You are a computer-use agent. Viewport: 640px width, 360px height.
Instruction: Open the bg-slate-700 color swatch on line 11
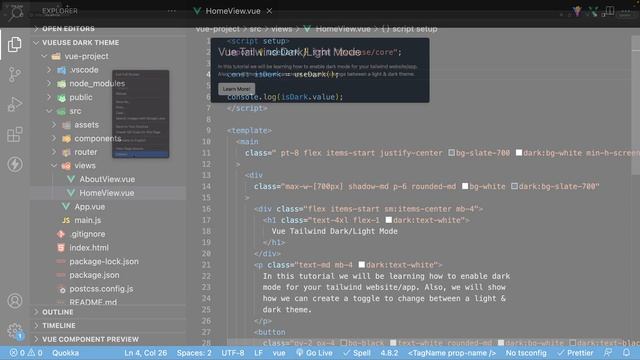point(451,153)
